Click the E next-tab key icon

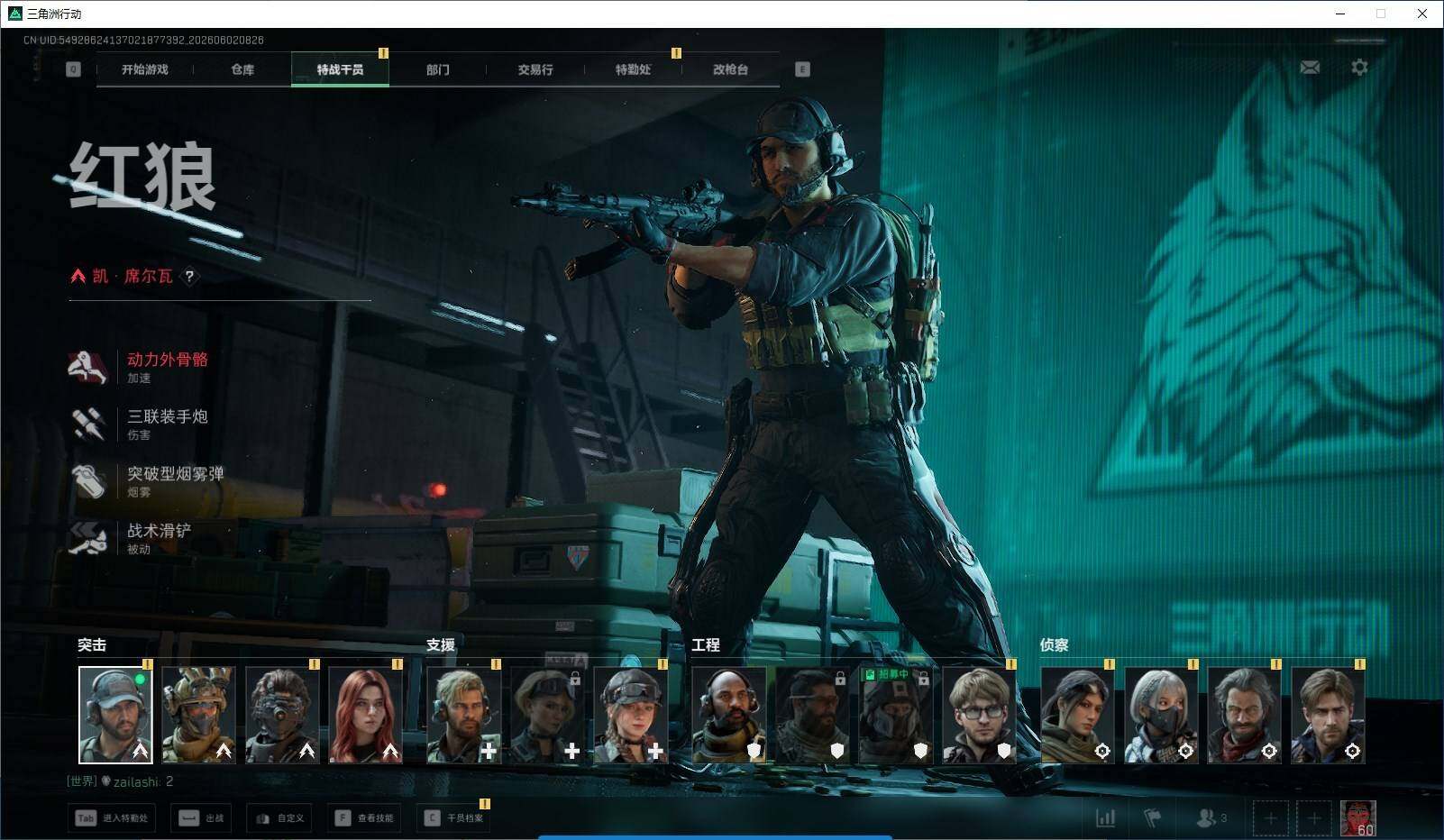802,69
